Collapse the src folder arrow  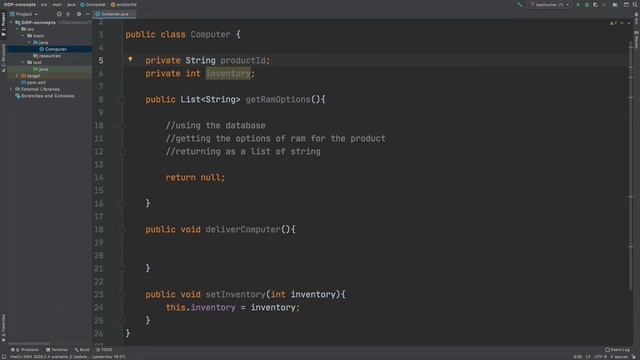pos(17,29)
